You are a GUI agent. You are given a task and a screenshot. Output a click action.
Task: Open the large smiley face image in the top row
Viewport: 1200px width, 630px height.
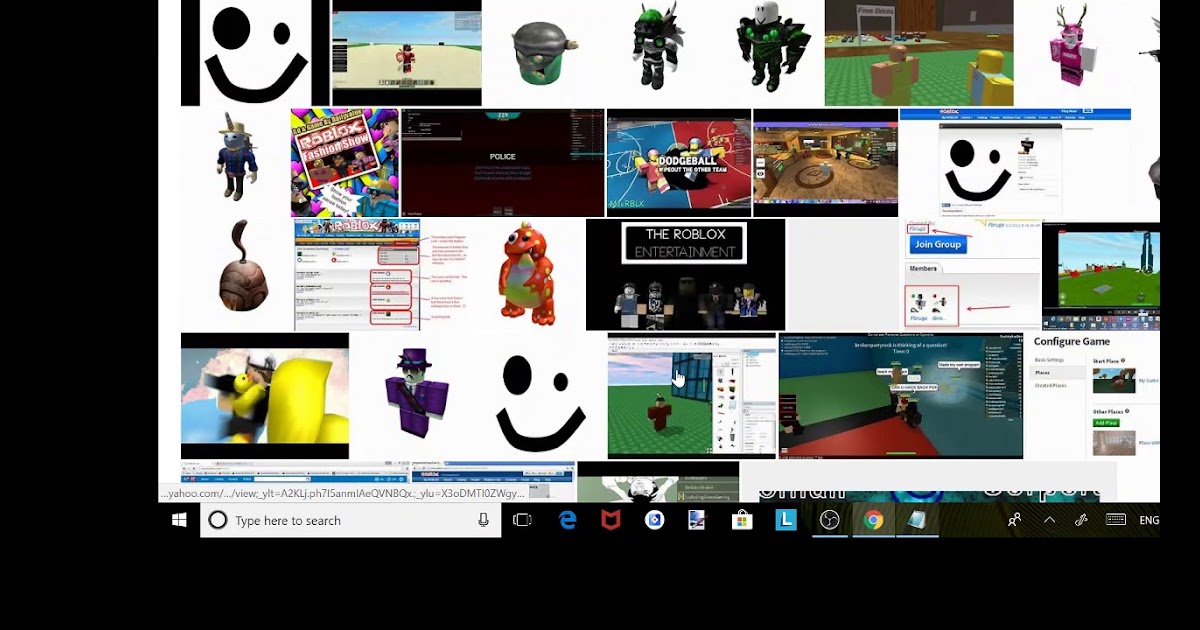pos(255,52)
